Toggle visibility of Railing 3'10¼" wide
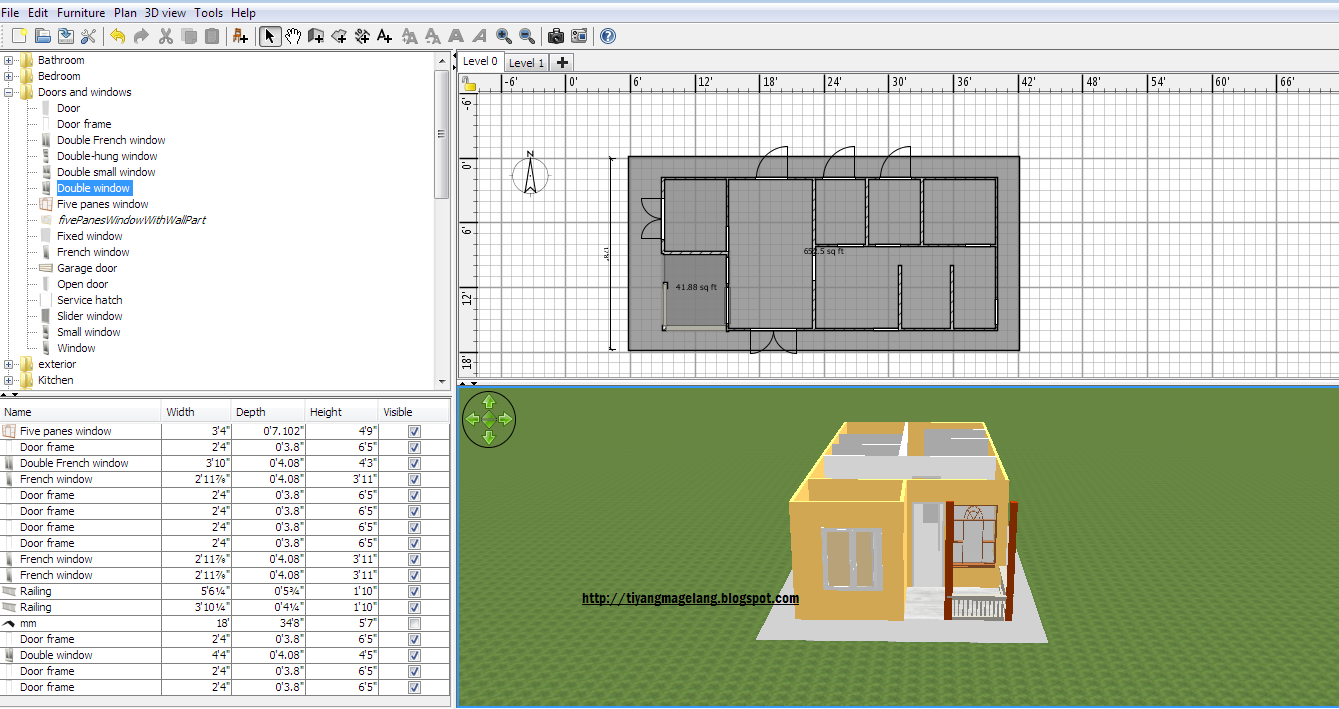The height and width of the screenshot is (709, 1339). tap(414, 607)
